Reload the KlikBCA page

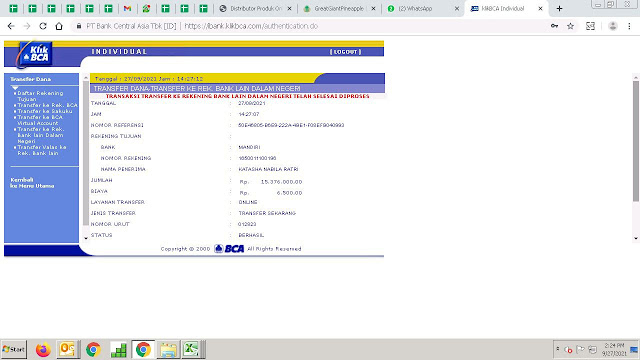tap(43, 26)
